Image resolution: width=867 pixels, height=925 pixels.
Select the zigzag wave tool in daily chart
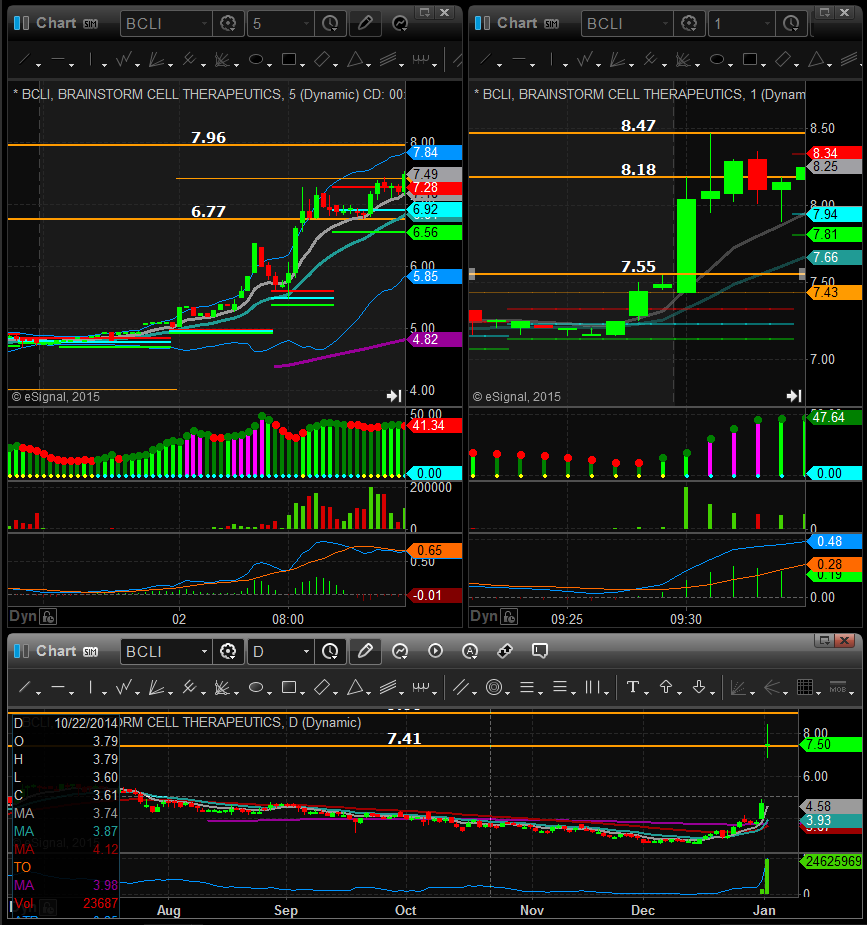[124, 687]
